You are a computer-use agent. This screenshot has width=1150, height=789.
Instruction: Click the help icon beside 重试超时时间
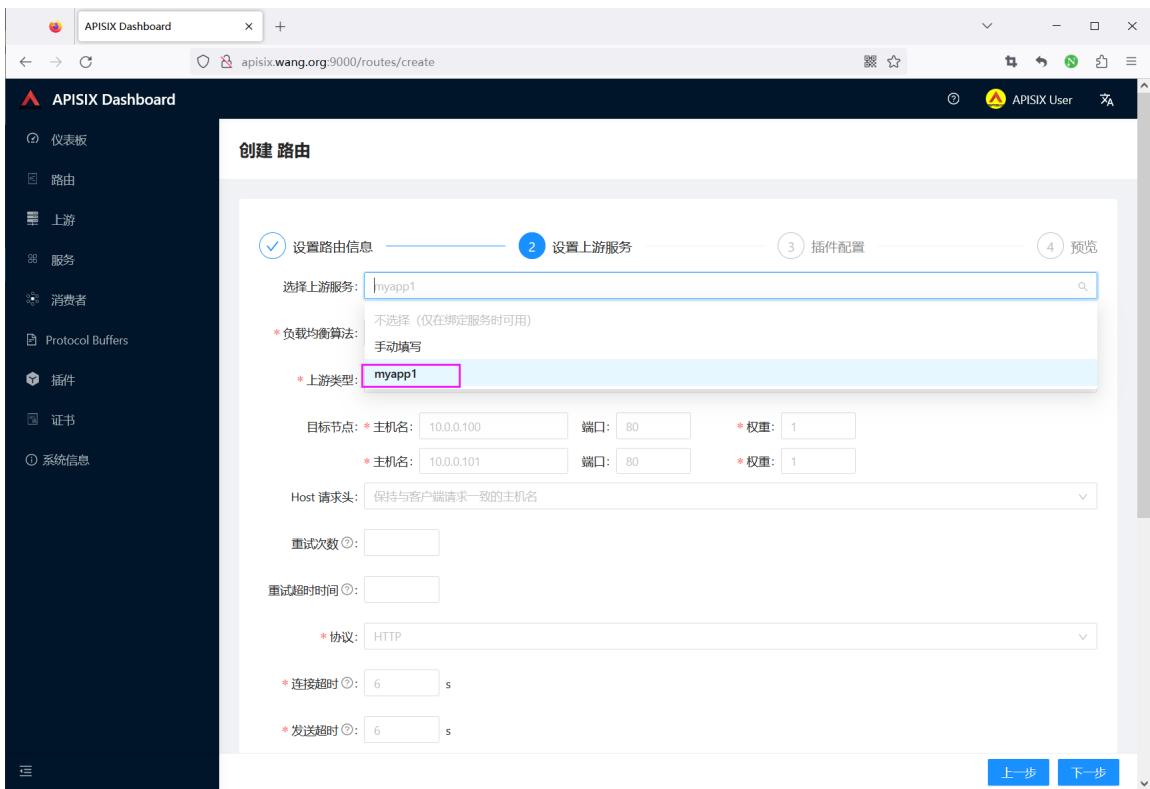pyautogui.click(x=348, y=590)
